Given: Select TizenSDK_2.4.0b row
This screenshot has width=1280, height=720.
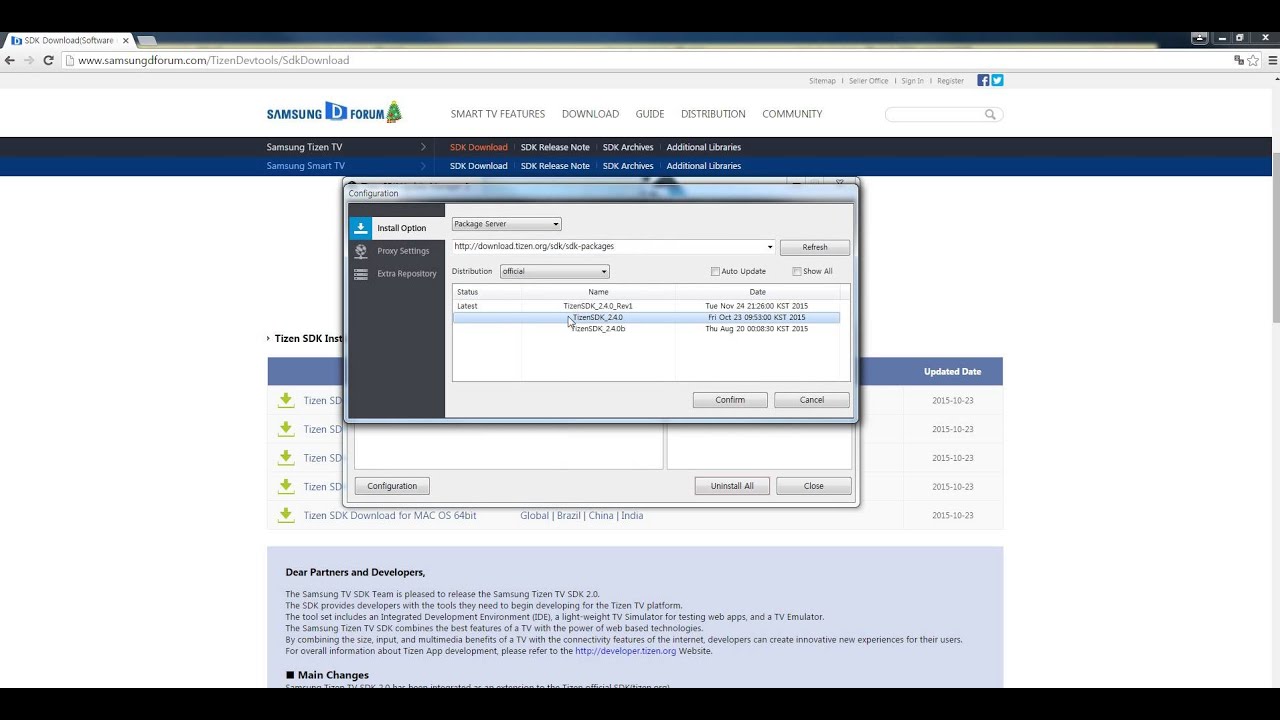Looking at the screenshot, I should (646, 329).
